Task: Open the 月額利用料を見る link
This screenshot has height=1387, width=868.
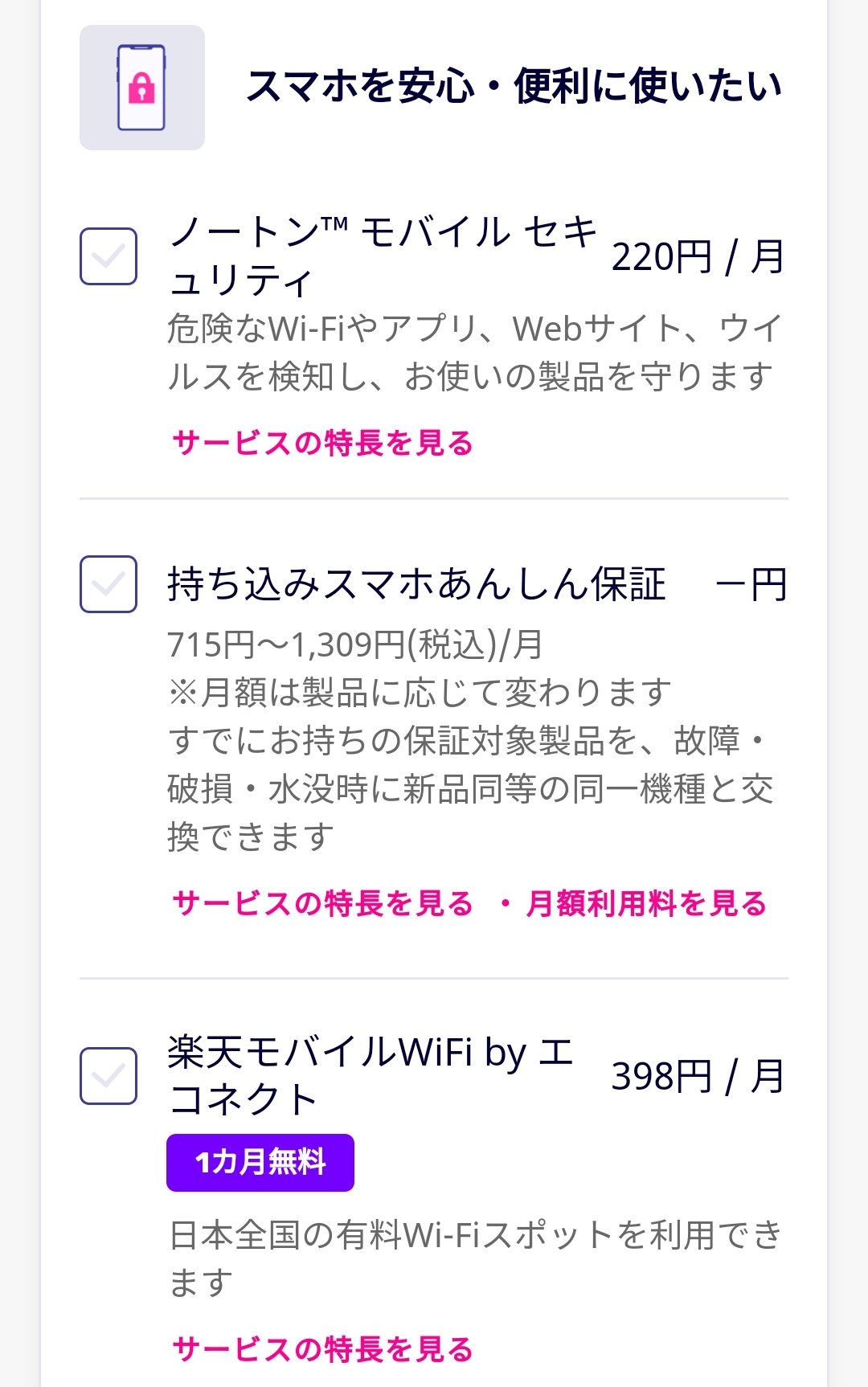Action: point(647,903)
